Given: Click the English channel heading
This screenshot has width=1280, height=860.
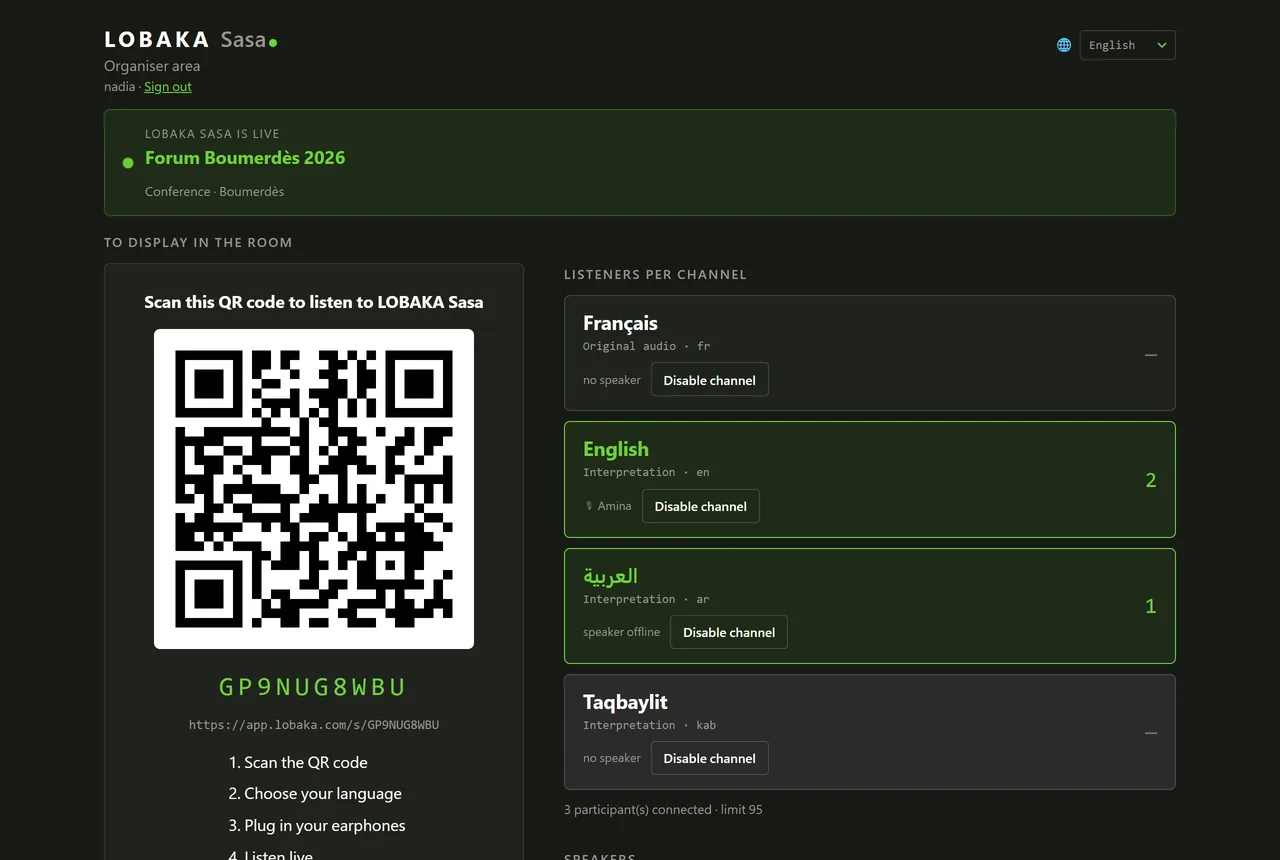Looking at the screenshot, I should [x=616, y=449].
